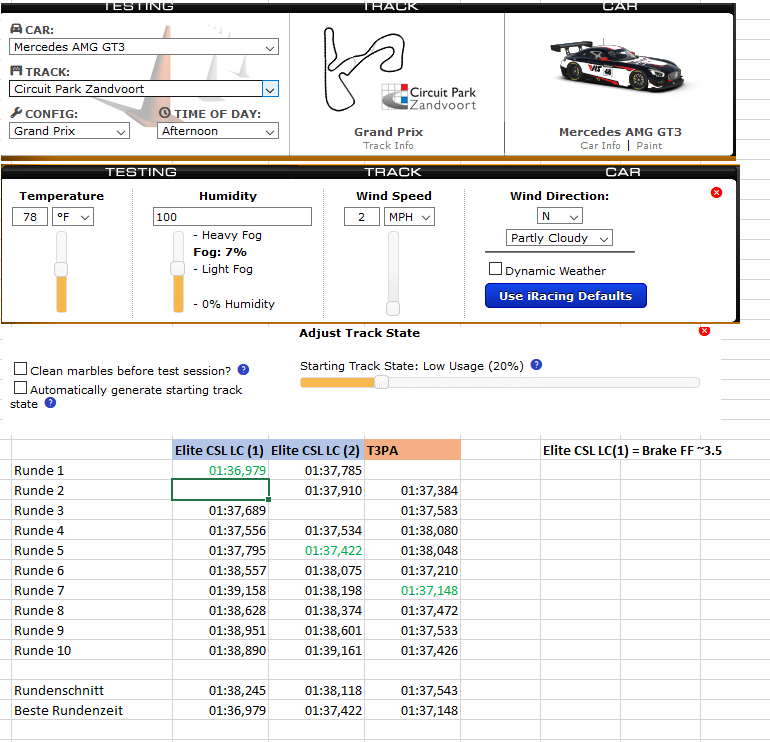Open the CONFIG dropdown showing Grand Prix
Viewport: 770px width, 742px height.
pyautogui.click(x=69, y=131)
